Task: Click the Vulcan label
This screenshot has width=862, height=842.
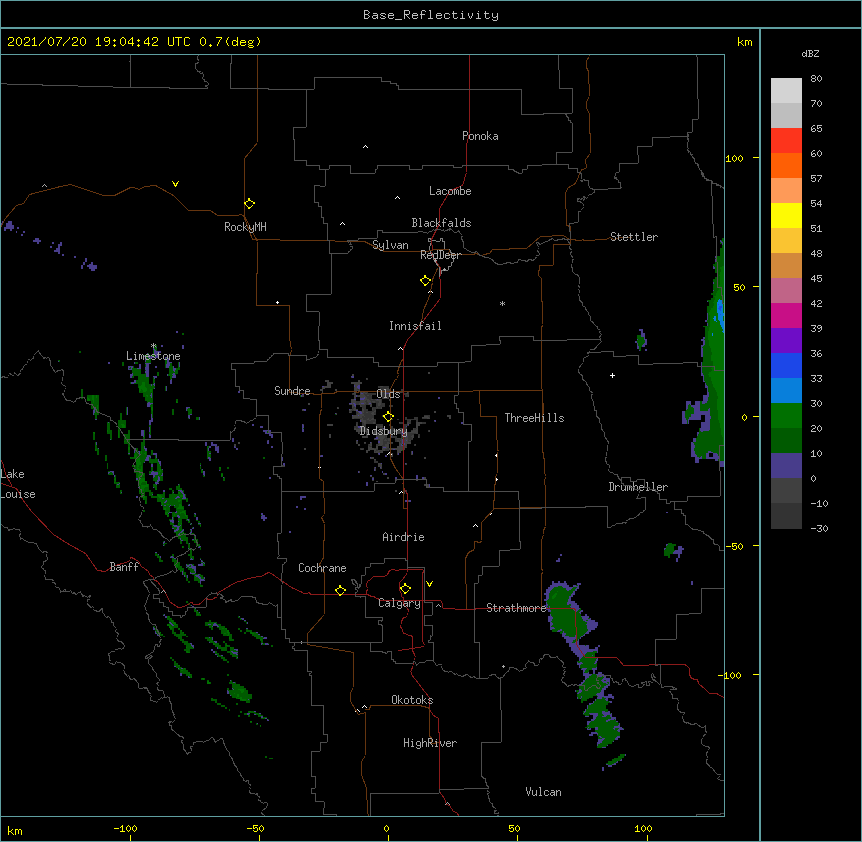Action: click(543, 792)
